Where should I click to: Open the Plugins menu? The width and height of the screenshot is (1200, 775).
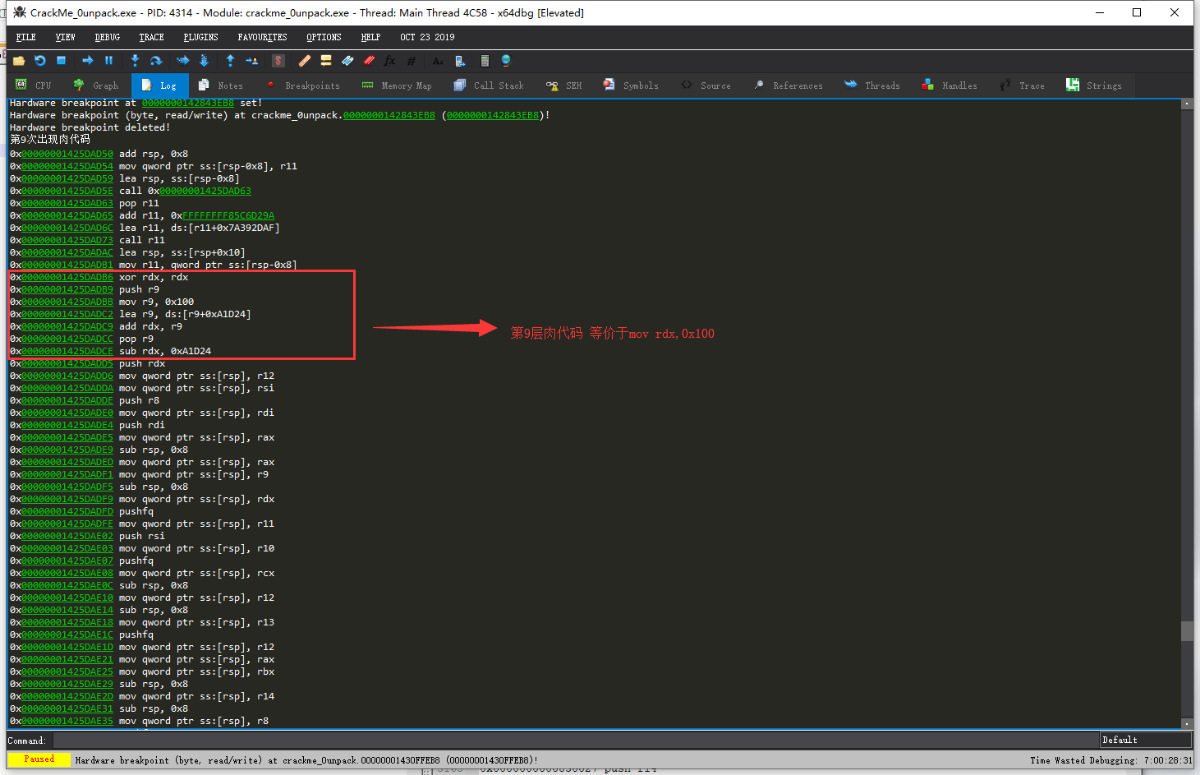coord(201,37)
